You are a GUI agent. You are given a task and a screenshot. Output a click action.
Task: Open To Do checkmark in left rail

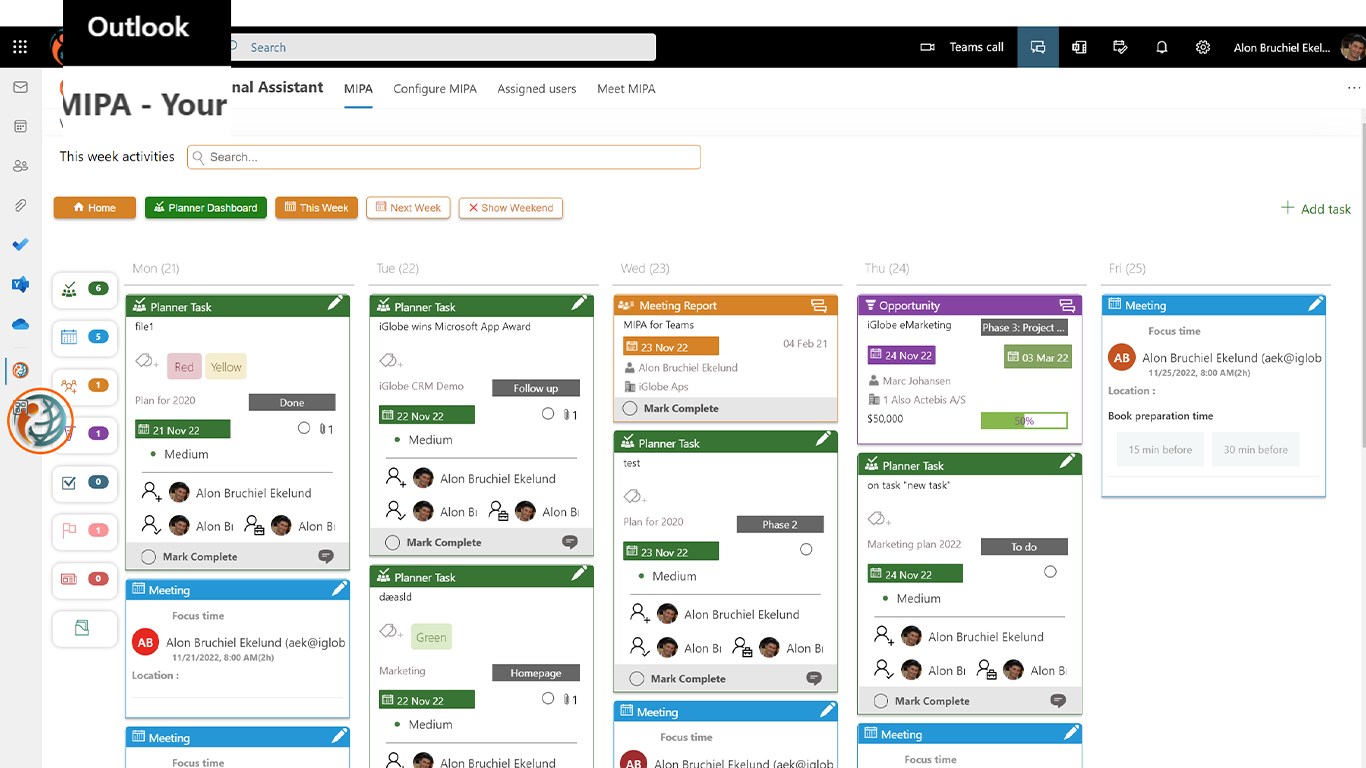point(20,245)
